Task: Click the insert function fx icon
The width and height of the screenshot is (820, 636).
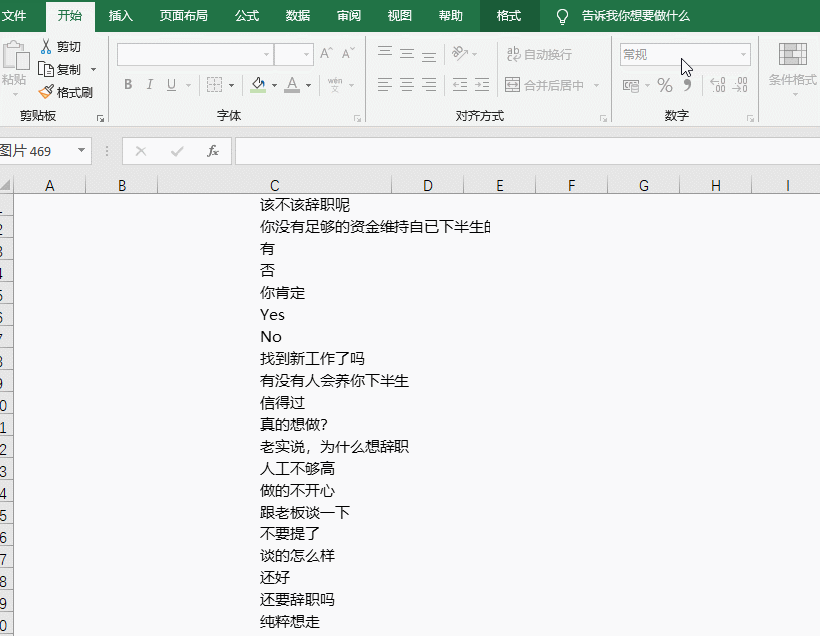Action: 212,151
